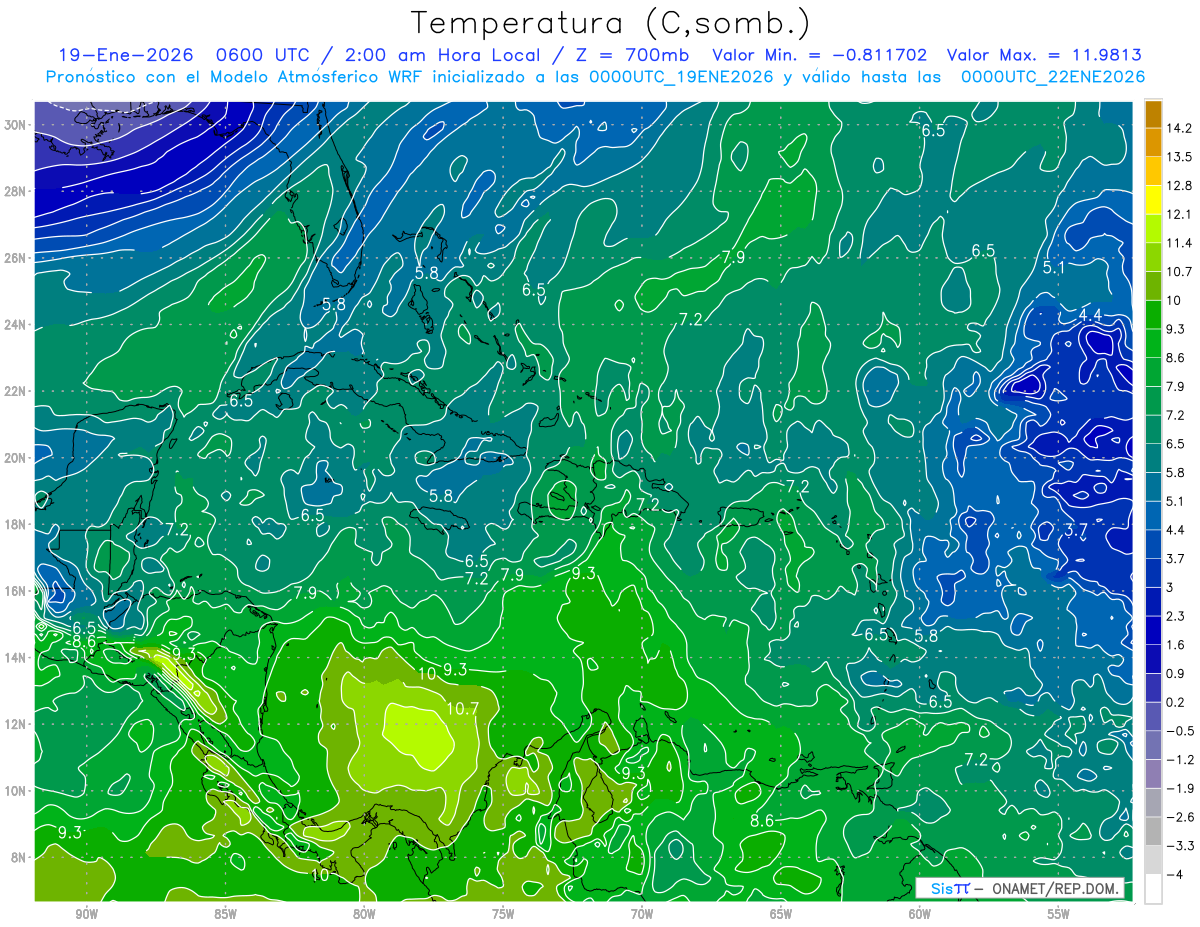1200x927 pixels.
Task: Click the "85W" longitude axis label
Action: (x=225, y=914)
